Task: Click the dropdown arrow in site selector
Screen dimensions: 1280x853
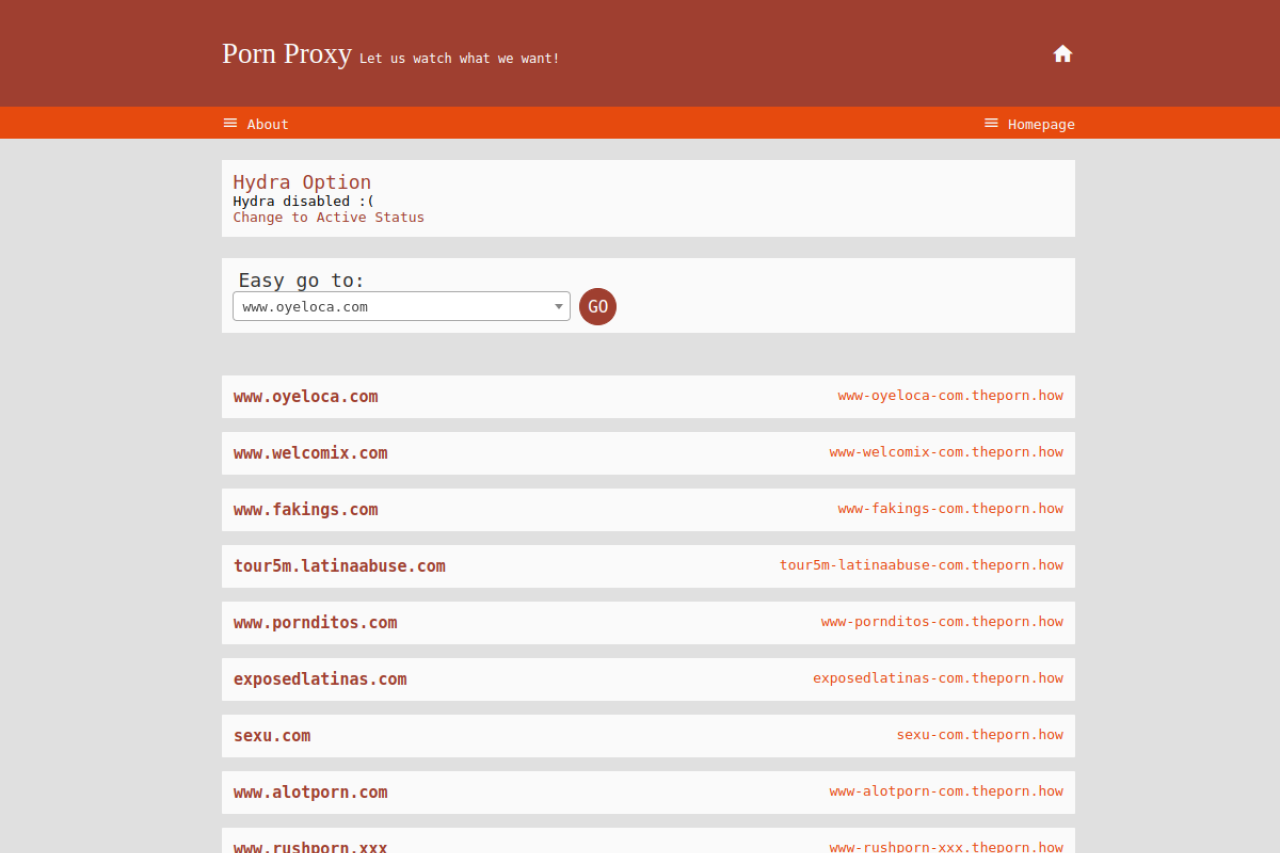Action: (559, 307)
